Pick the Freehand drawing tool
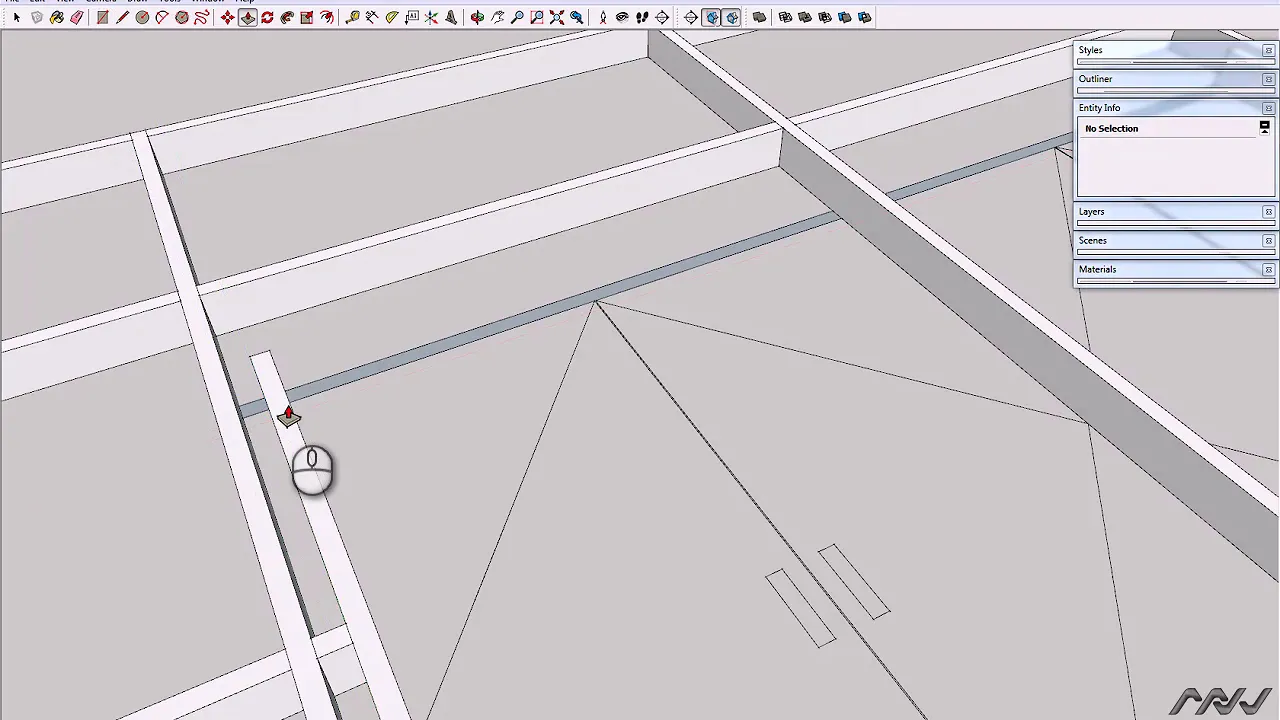This screenshot has height=720, width=1280. (x=202, y=17)
